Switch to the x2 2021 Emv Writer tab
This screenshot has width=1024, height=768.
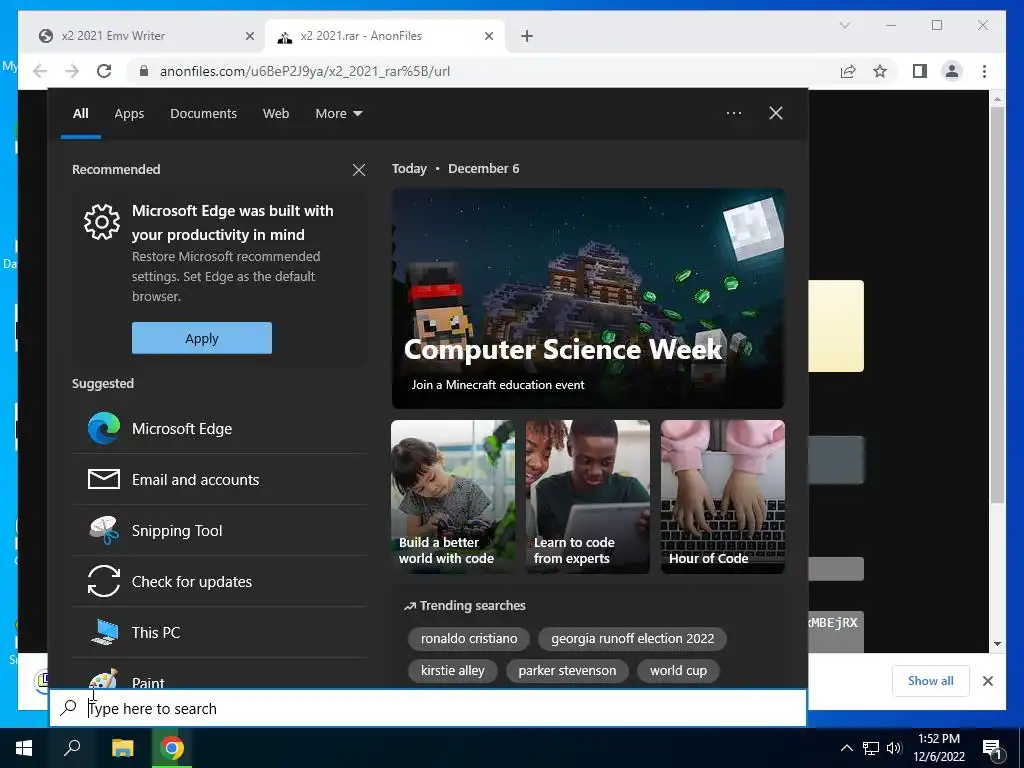point(145,36)
